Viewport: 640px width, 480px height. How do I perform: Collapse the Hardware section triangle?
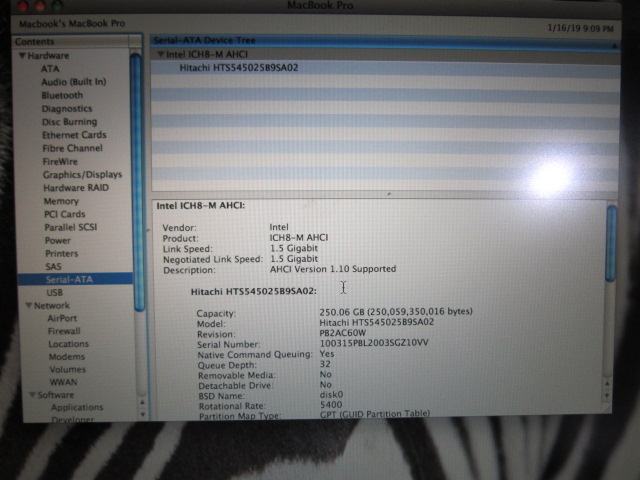coord(22,56)
